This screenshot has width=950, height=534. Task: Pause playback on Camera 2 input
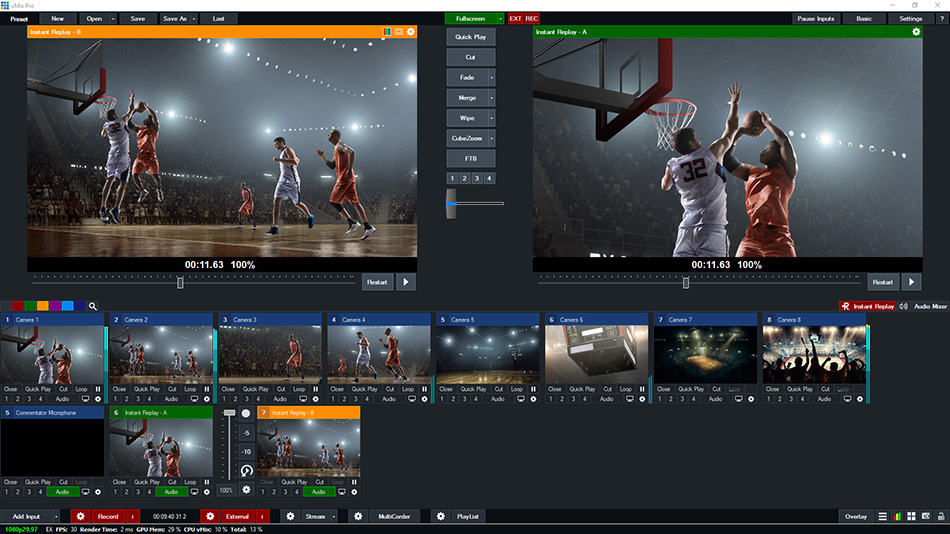coord(207,389)
